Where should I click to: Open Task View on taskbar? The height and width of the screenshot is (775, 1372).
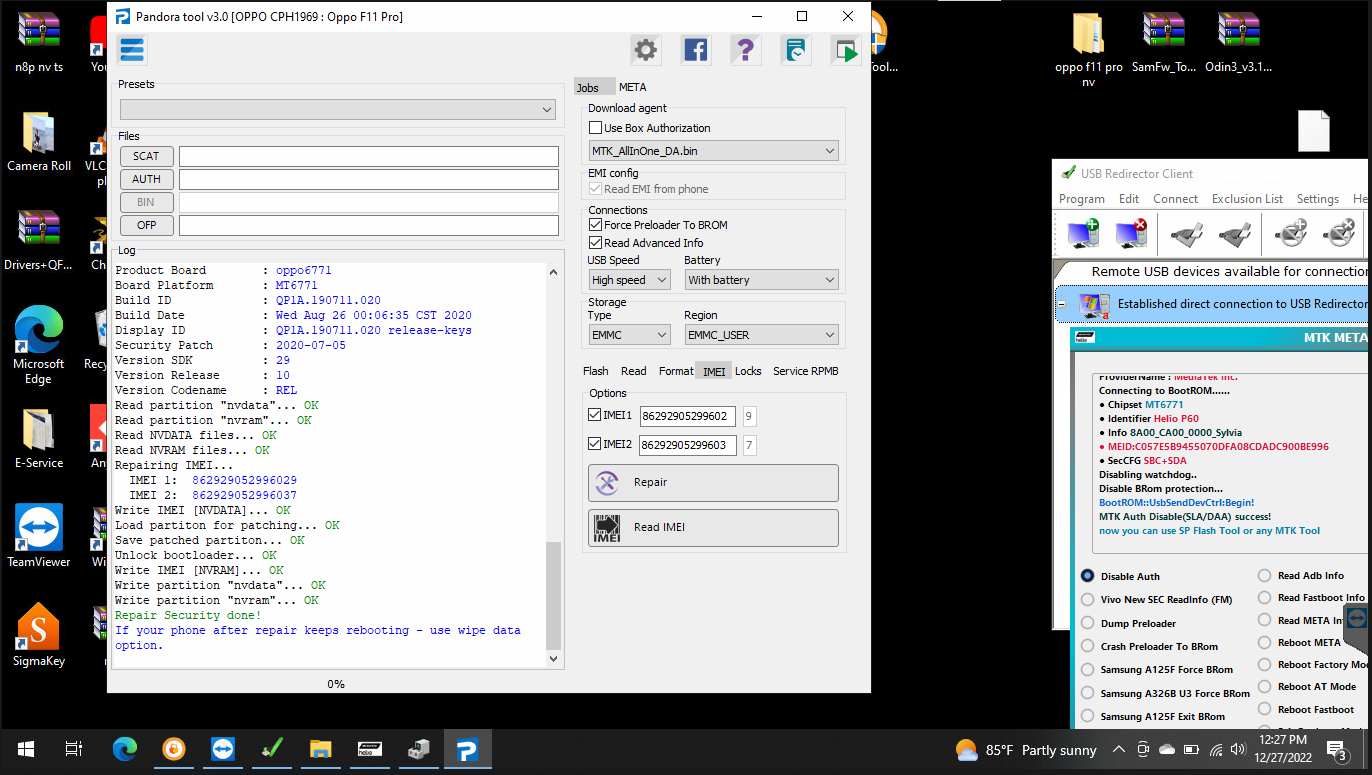pos(73,749)
